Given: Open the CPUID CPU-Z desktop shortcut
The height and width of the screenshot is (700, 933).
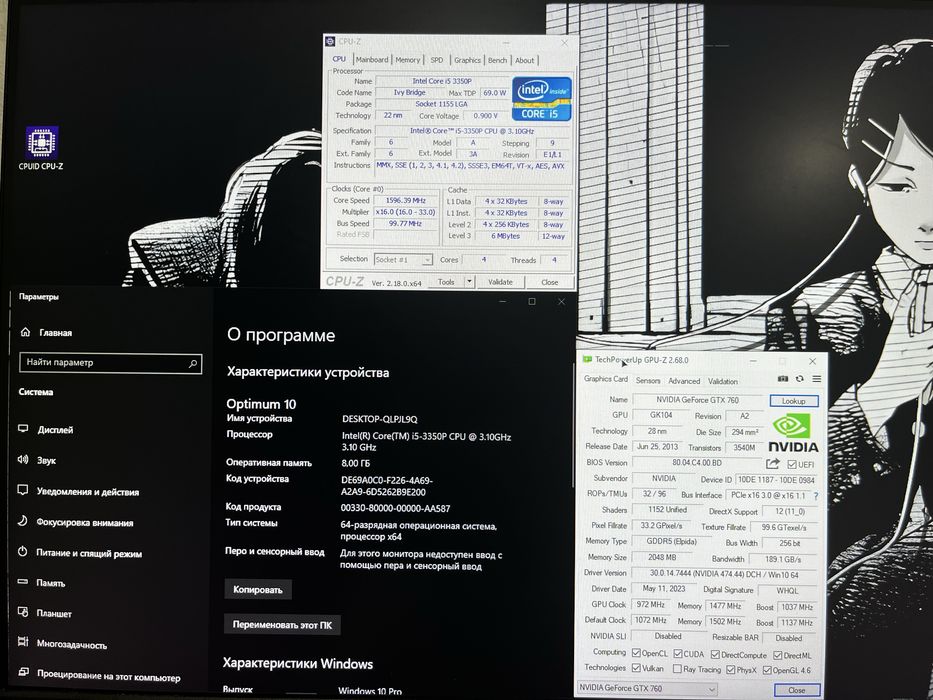Looking at the screenshot, I should 41,148.
